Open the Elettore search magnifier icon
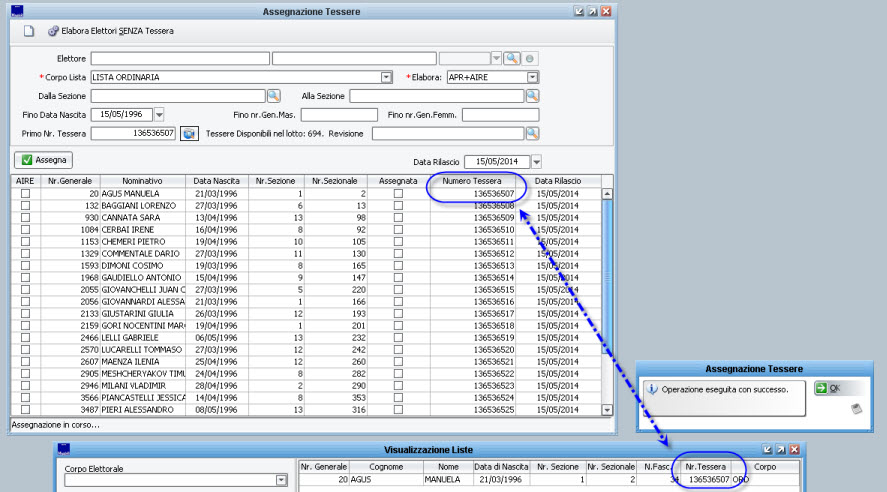Screen dimensions: 887x492 pyautogui.click(x=511, y=59)
